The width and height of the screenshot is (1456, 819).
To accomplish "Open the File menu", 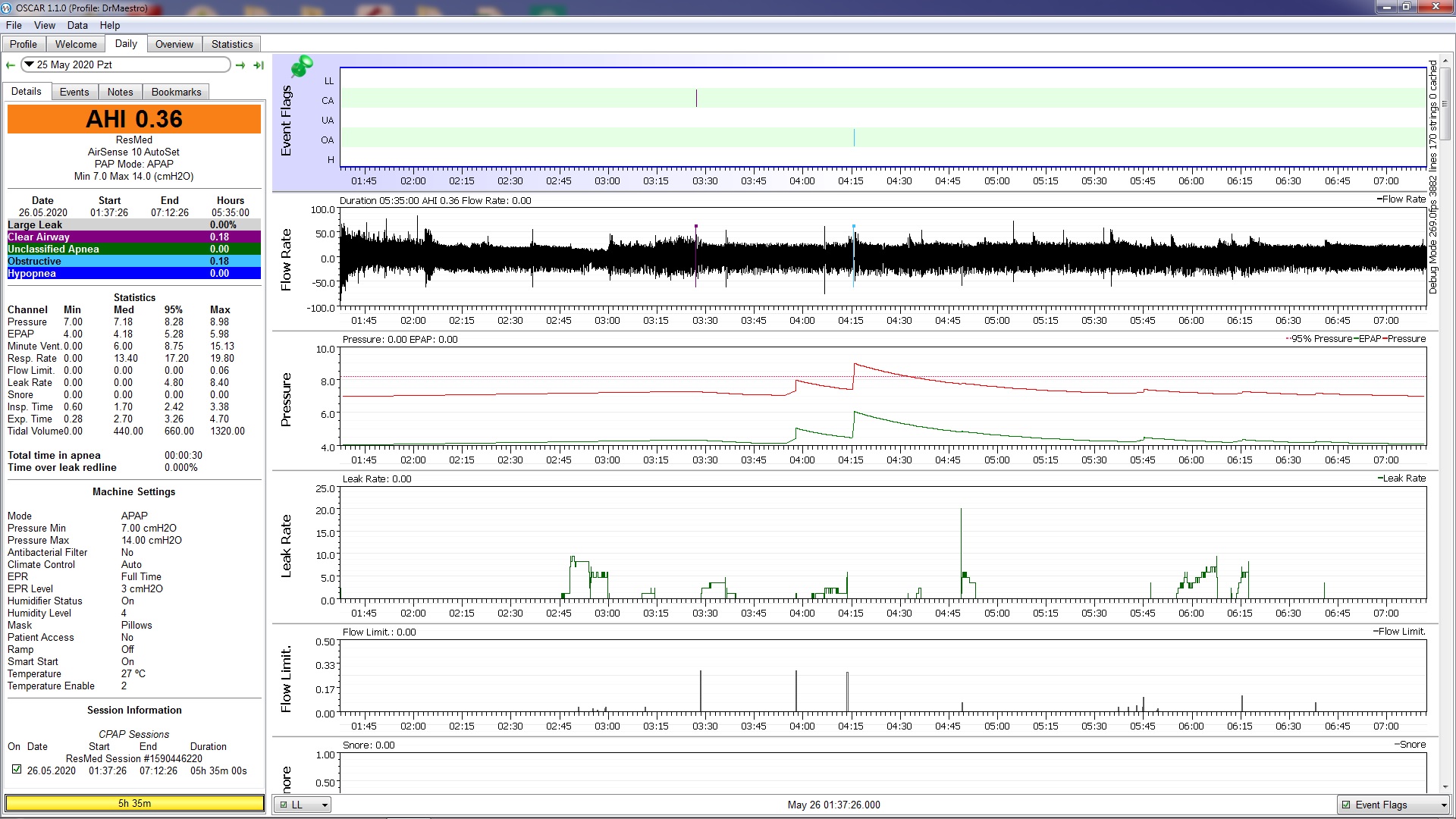I will (x=14, y=25).
